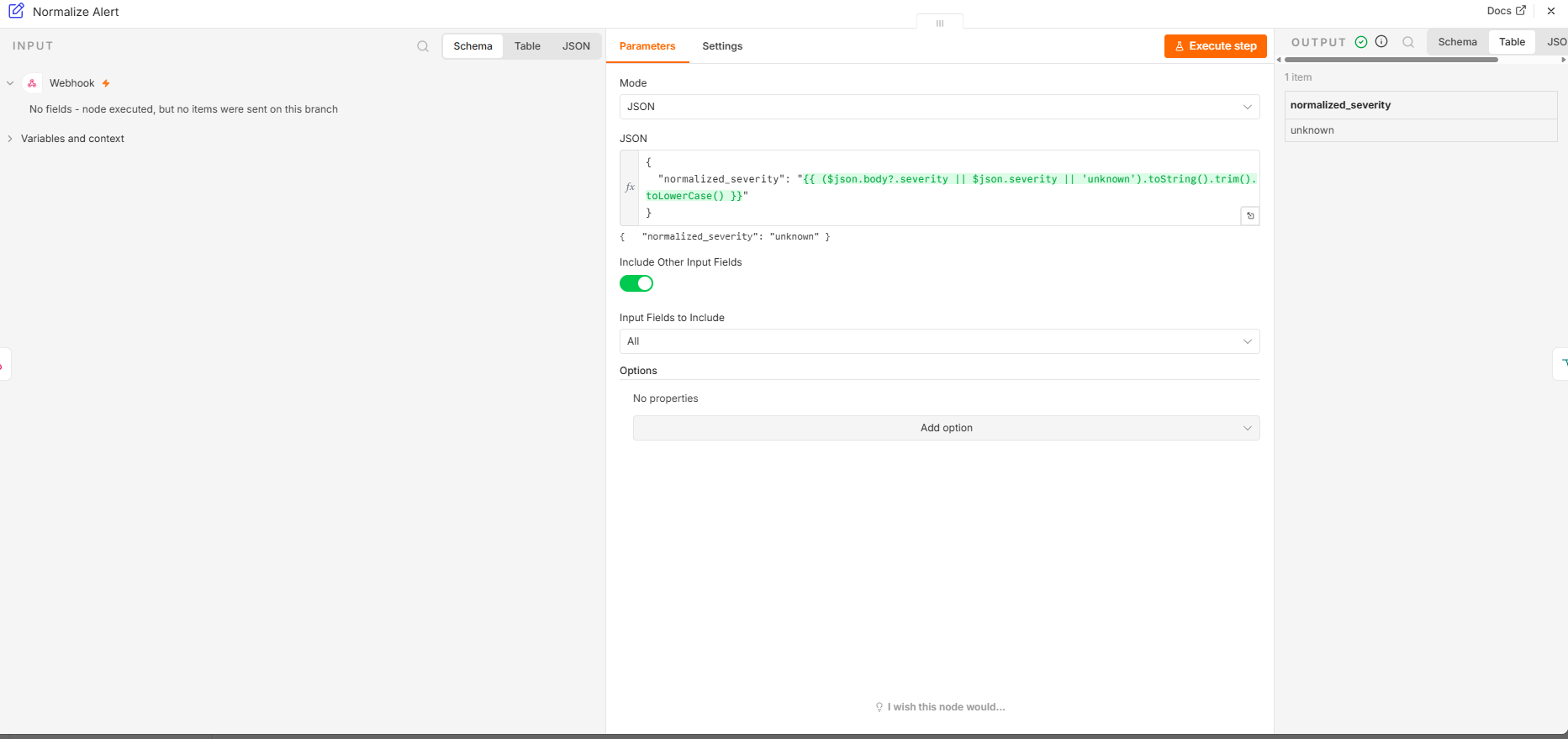Click the unknown value cell in output
Screen dimensions: 1568x739
click(x=1421, y=130)
